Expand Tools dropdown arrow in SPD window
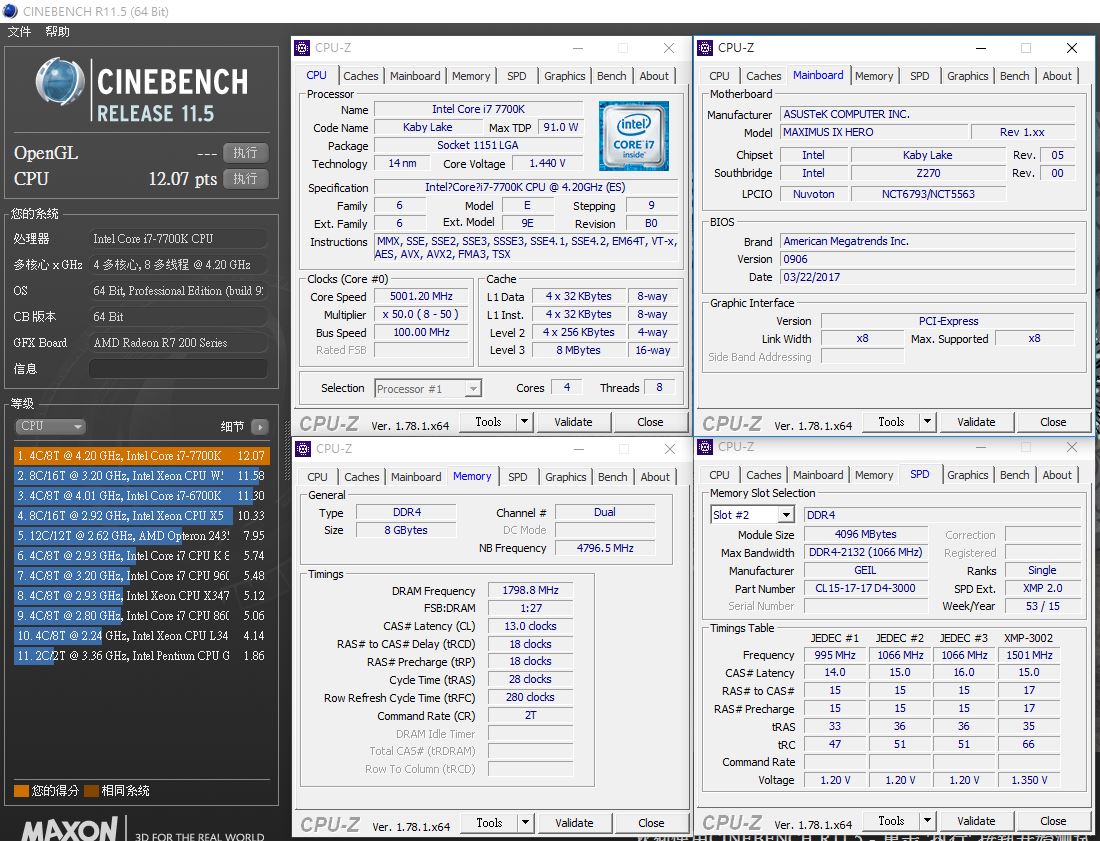The height and width of the screenshot is (841, 1100). [927, 821]
